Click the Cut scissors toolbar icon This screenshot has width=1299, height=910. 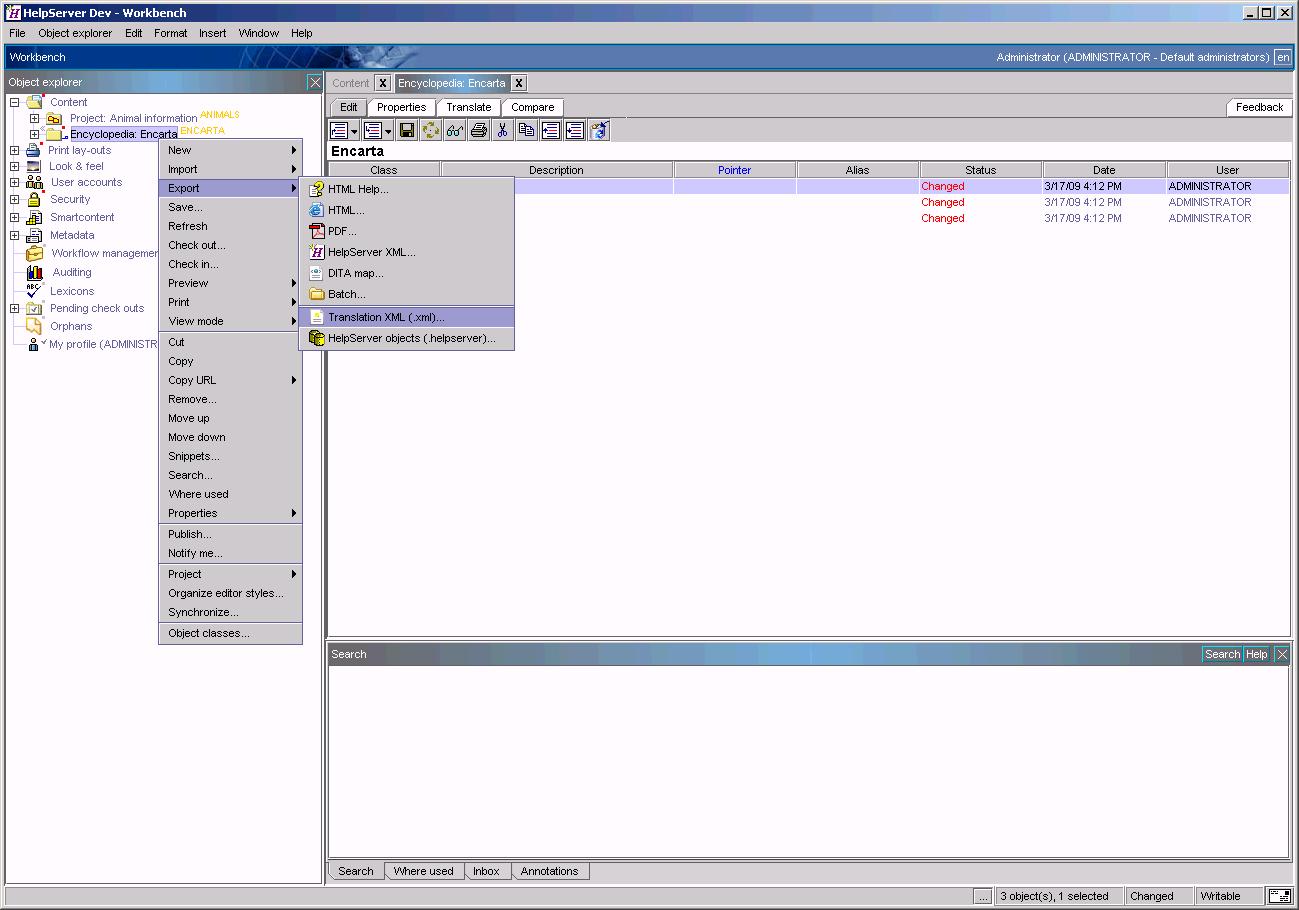click(x=502, y=130)
